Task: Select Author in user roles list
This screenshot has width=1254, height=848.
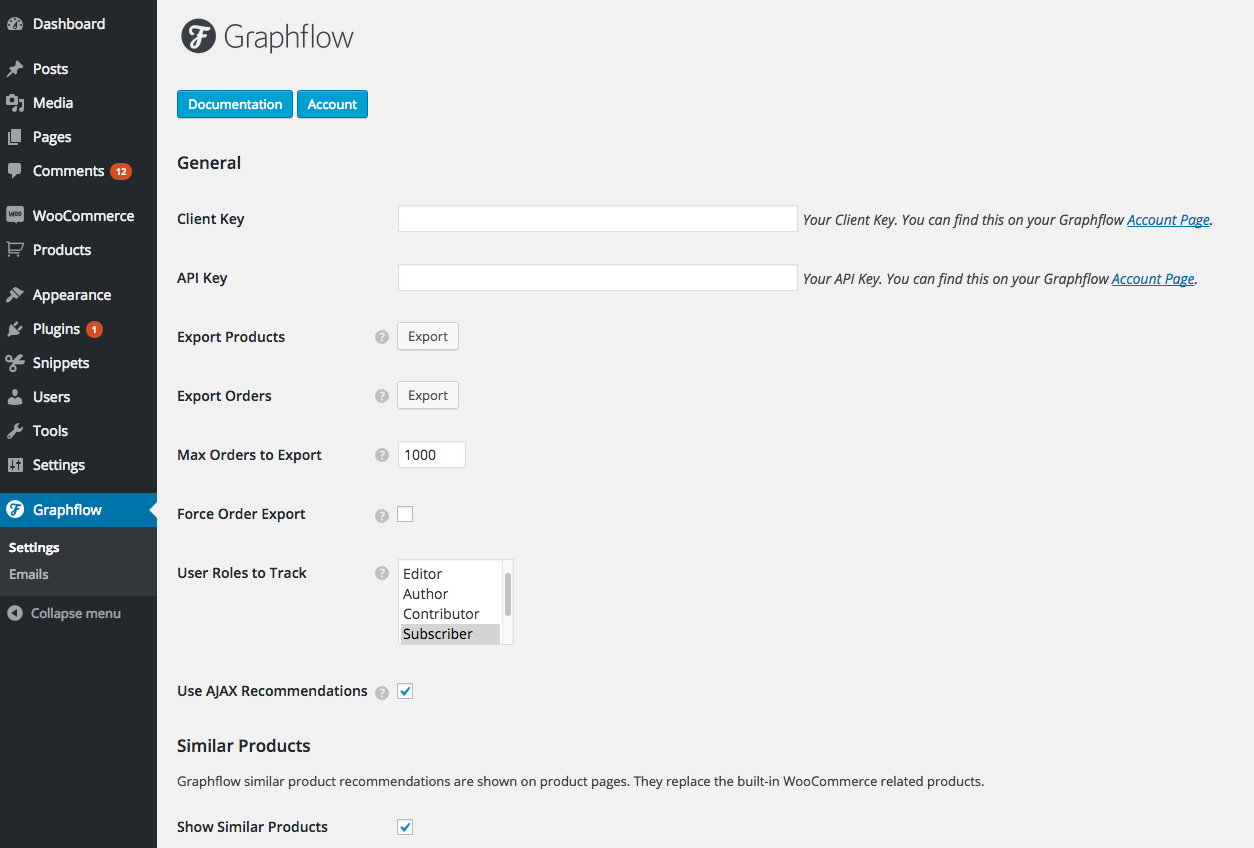Action: (450, 594)
